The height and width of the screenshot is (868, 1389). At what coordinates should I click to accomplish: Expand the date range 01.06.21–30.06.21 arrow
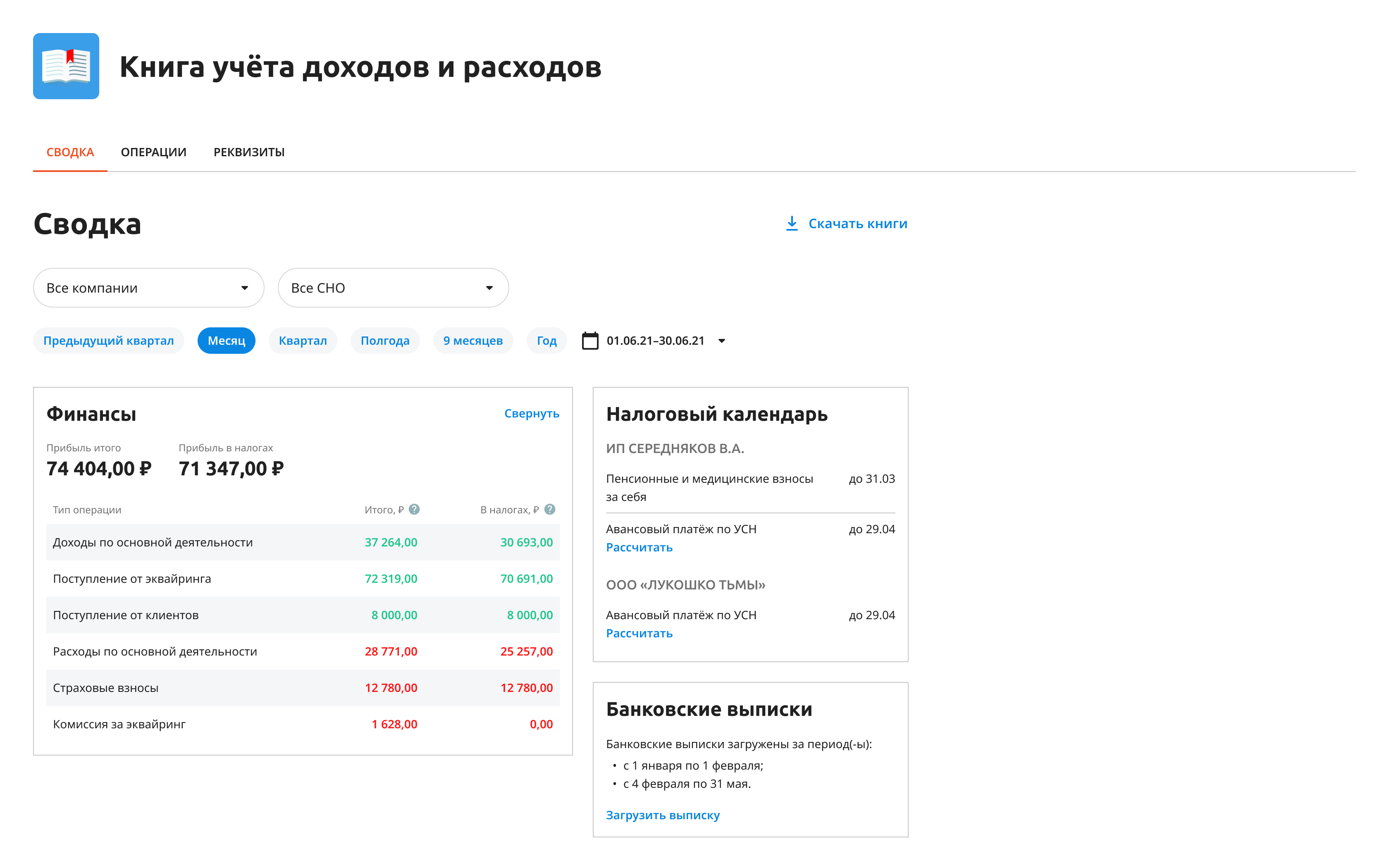click(x=722, y=341)
